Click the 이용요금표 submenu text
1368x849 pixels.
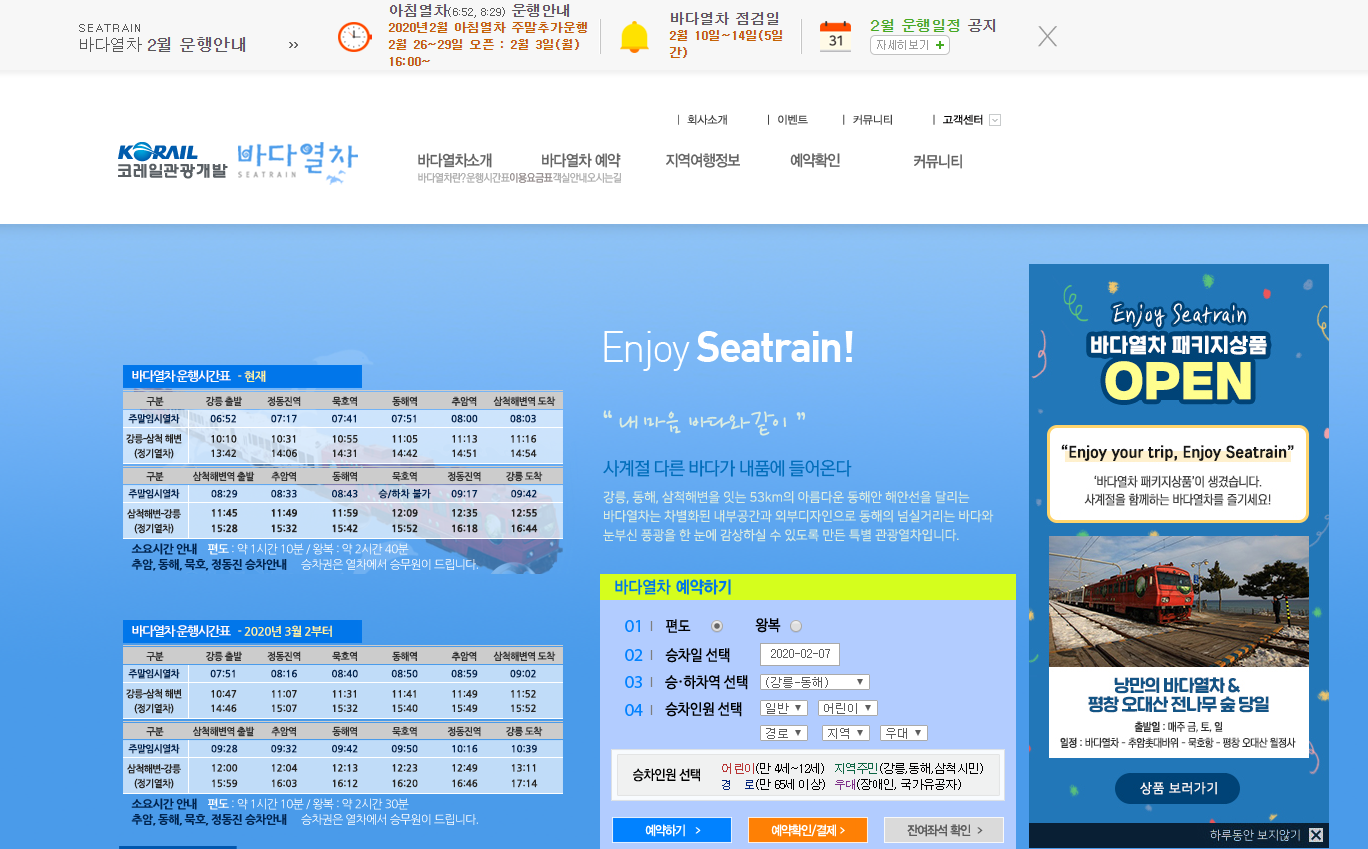click(531, 178)
